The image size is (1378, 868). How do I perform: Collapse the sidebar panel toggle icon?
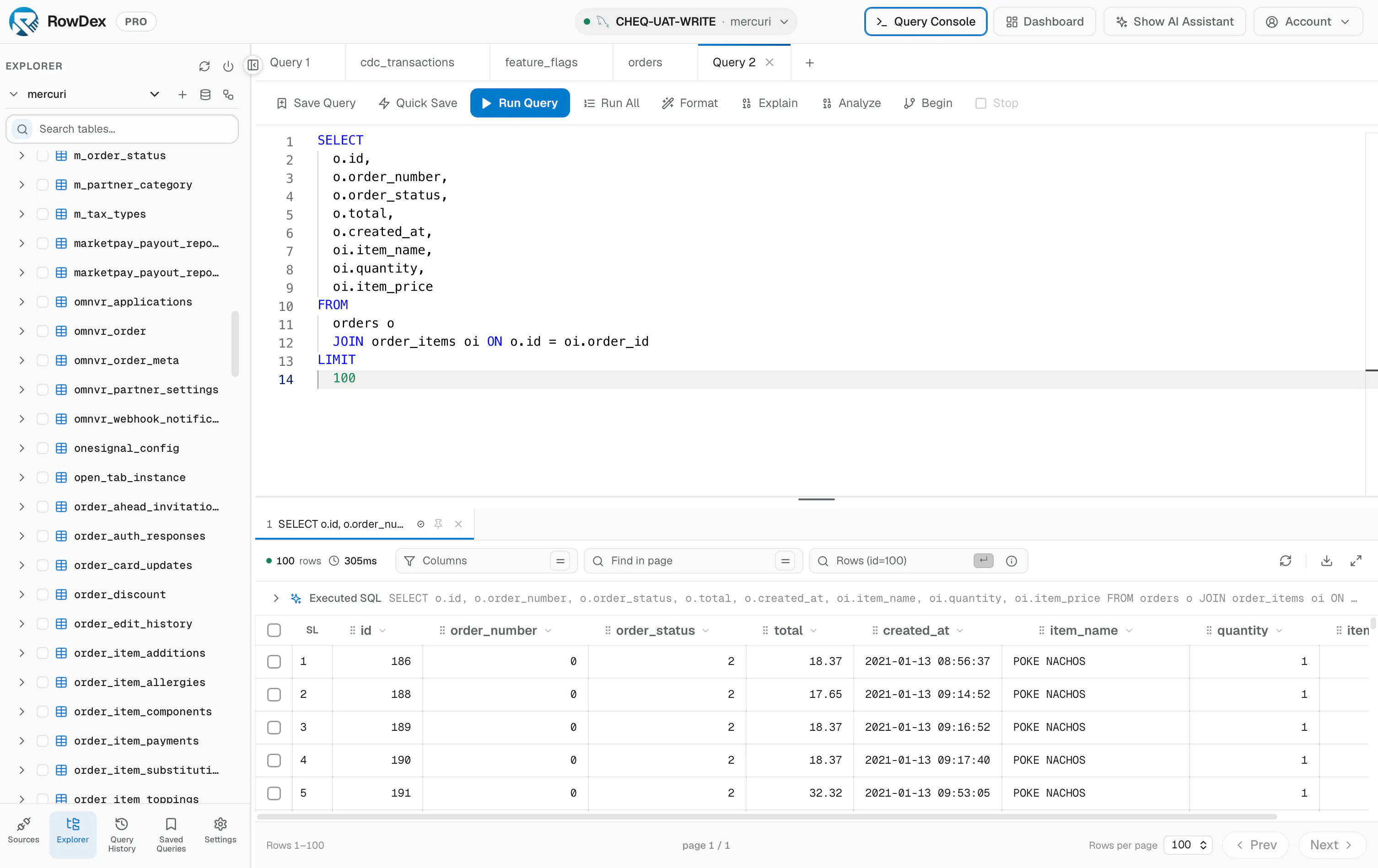[253, 64]
